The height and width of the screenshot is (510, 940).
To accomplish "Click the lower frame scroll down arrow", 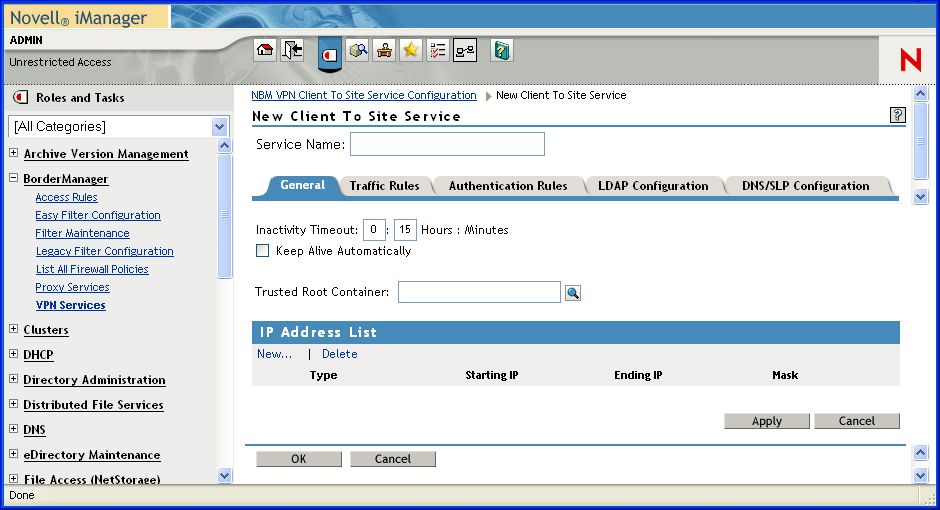I will (x=921, y=475).
